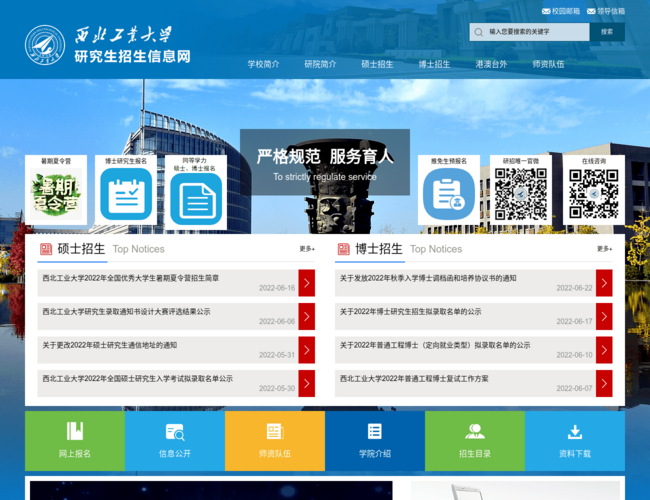Open 硕士招生 nav menu
This screenshot has height=500, width=650.
(377, 64)
